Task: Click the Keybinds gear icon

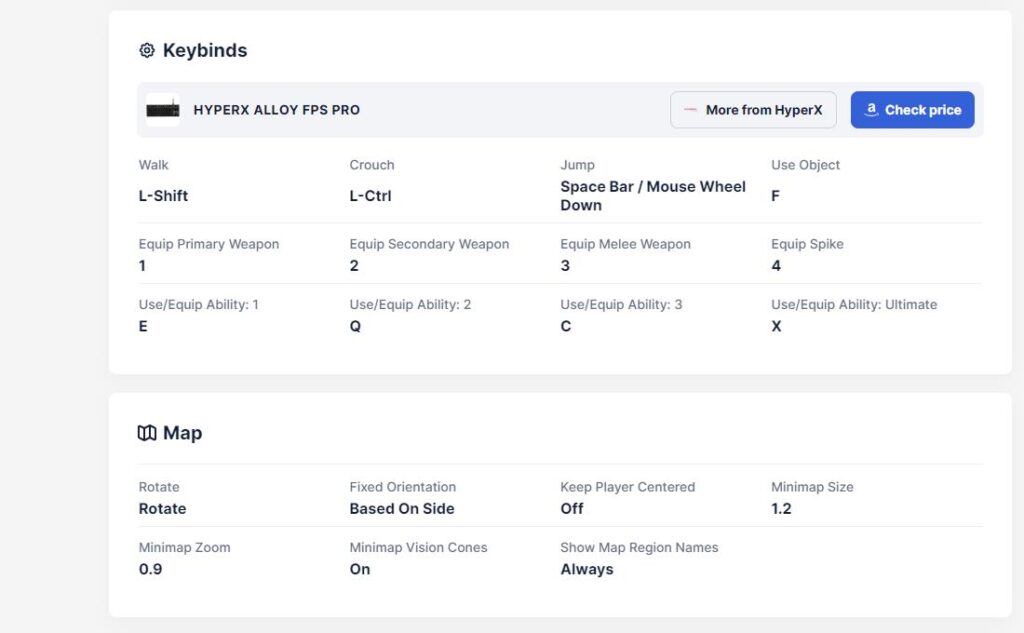Action: (147, 50)
